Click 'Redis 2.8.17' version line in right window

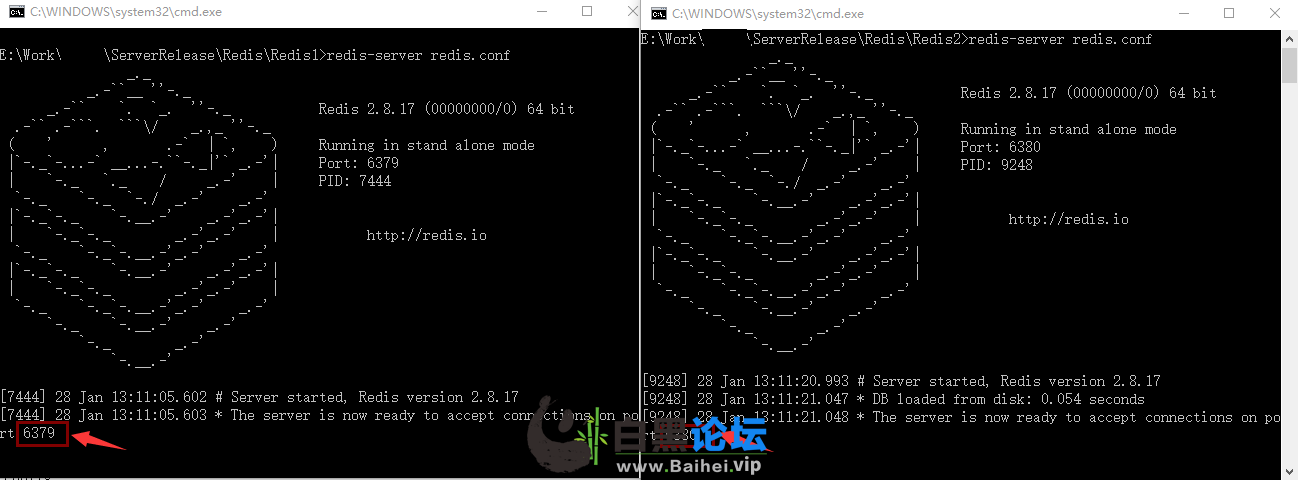[1088, 93]
